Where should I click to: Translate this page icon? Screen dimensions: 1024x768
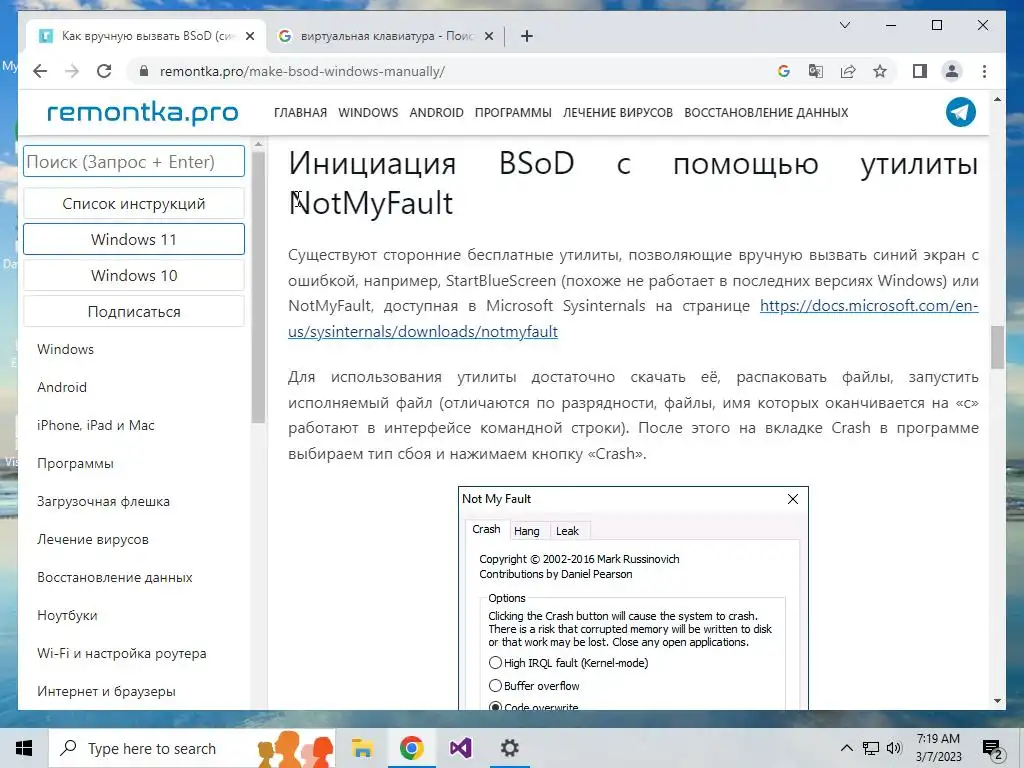(816, 71)
